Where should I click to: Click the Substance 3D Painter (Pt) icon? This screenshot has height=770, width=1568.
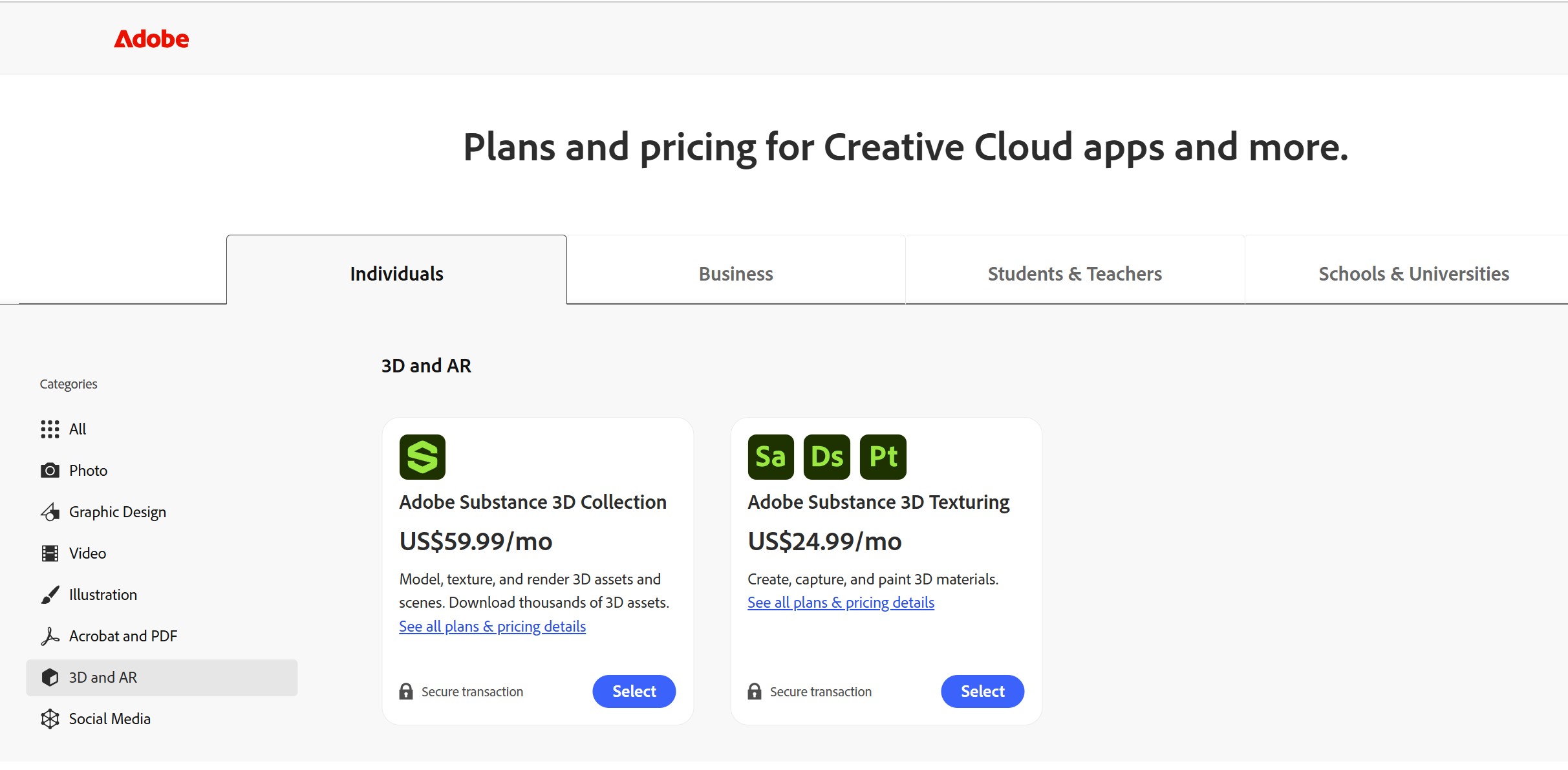tap(883, 457)
